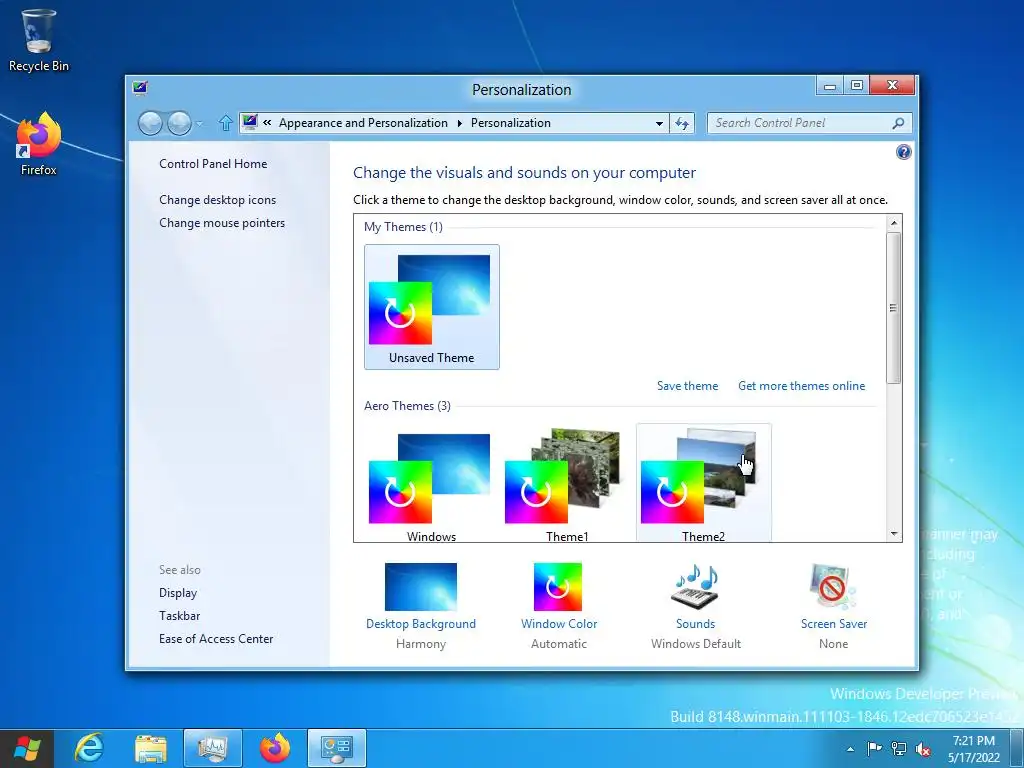Image resolution: width=1024 pixels, height=768 pixels.
Task: Open Change desktop icons link
Action: (x=217, y=200)
